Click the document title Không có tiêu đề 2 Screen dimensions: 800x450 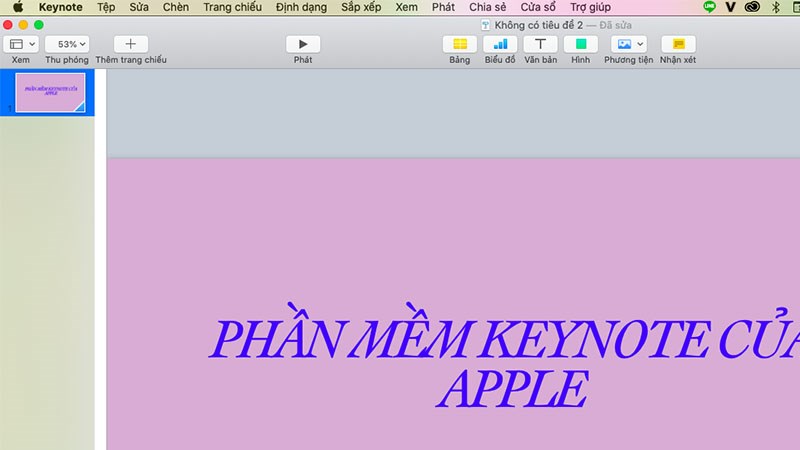(x=538, y=25)
